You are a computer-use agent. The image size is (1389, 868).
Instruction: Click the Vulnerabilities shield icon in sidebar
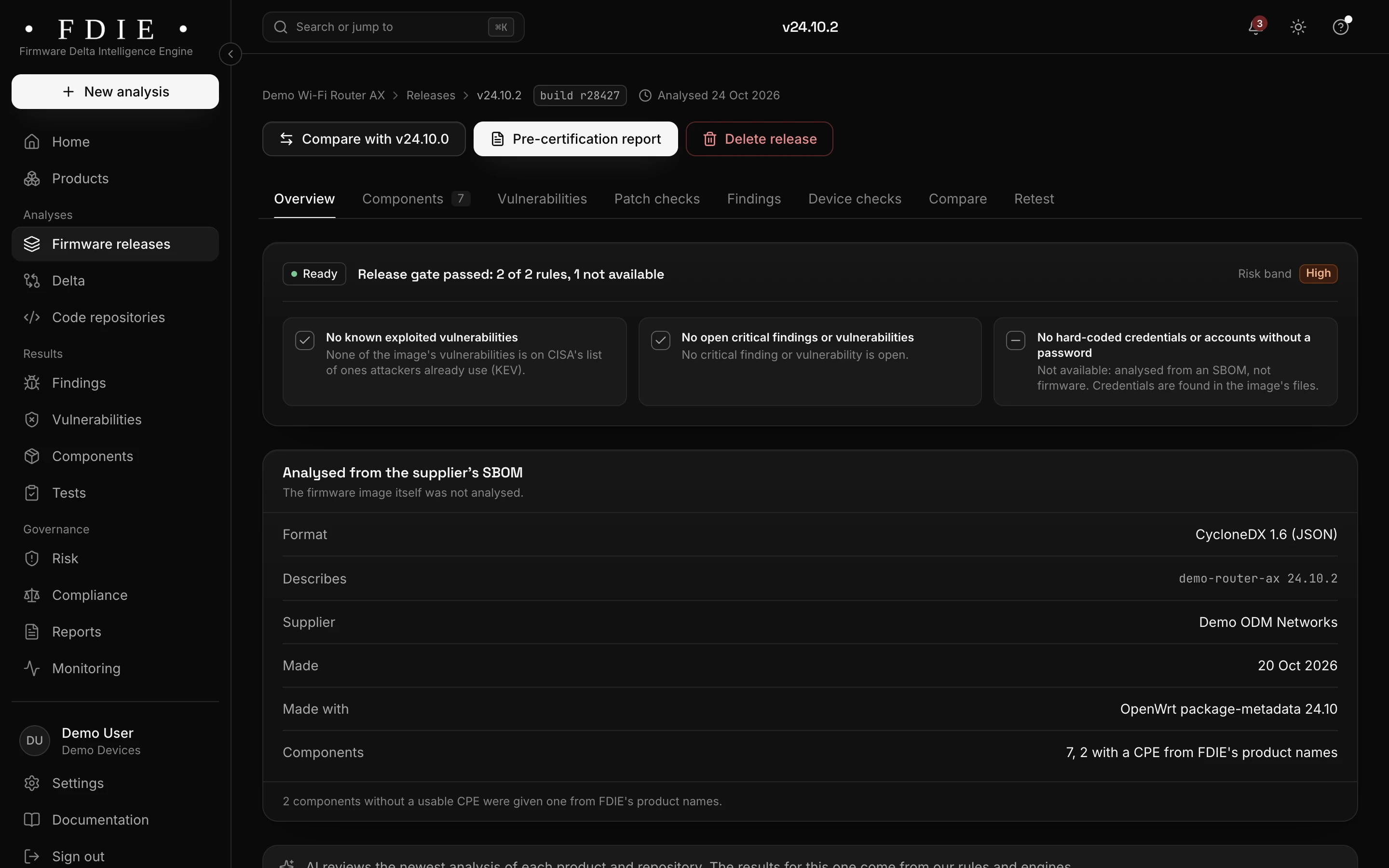(x=32, y=419)
